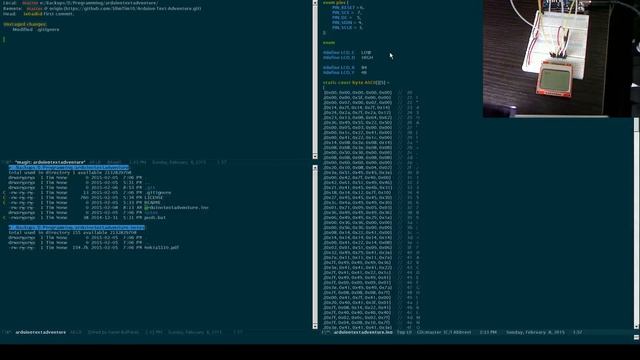
Task: Click the PIN_RESET line in the code
Action: 348,7
